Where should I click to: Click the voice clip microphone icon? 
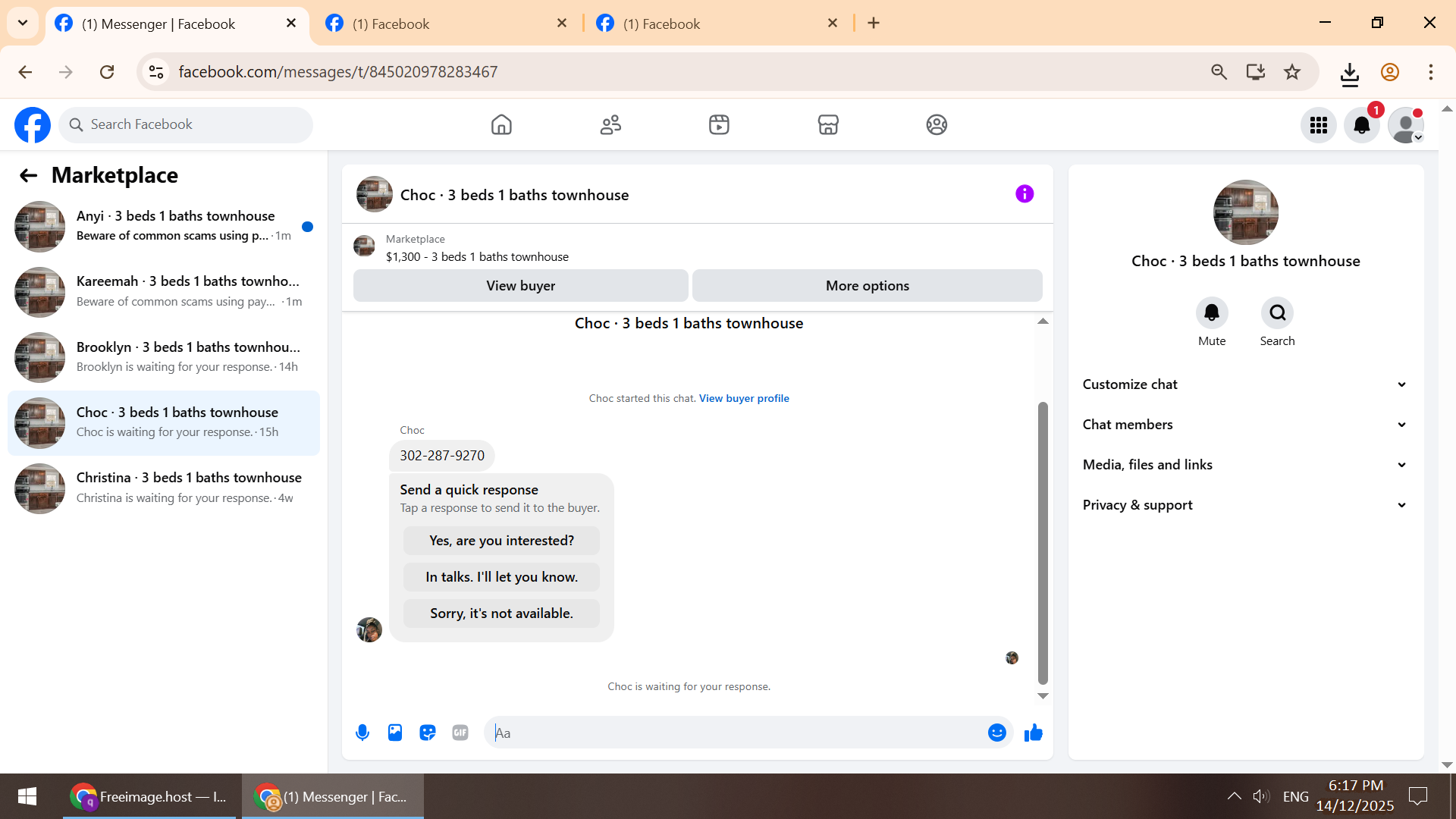pyautogui.click(x=362, y=733)
